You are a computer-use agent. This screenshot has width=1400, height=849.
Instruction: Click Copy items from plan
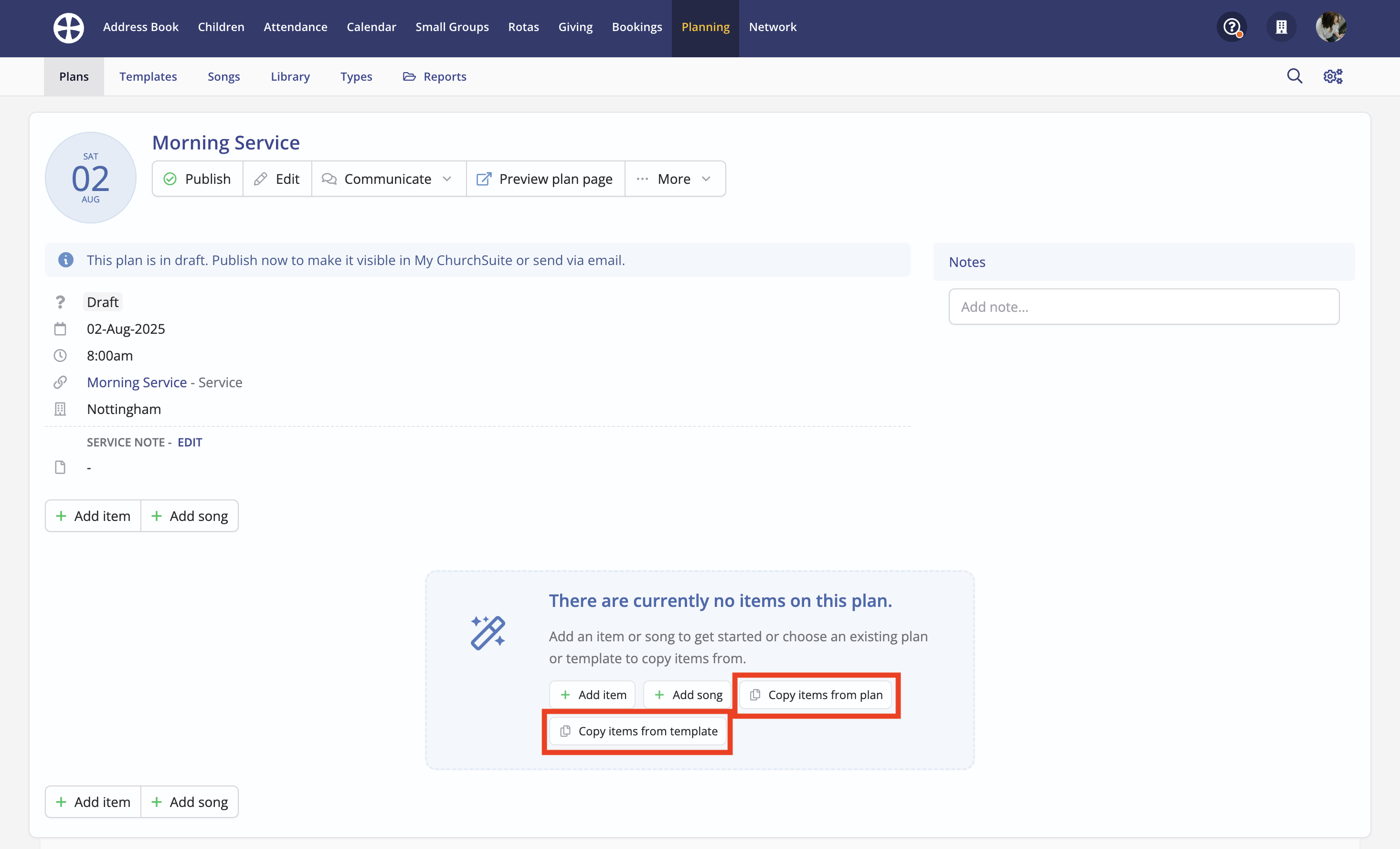pyautogui.click(x=816, y=694)
